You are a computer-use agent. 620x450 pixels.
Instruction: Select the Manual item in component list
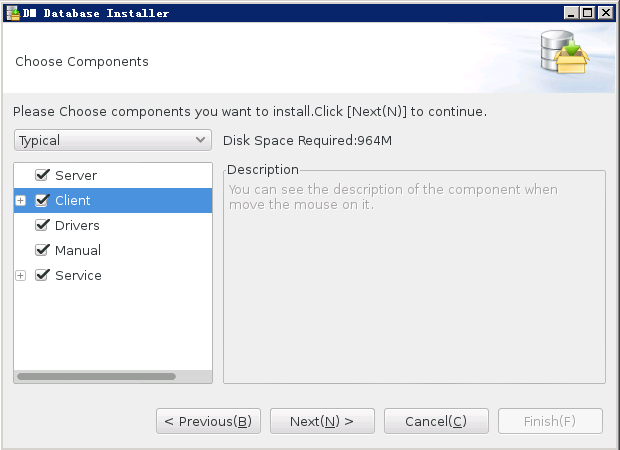[78, 250]
